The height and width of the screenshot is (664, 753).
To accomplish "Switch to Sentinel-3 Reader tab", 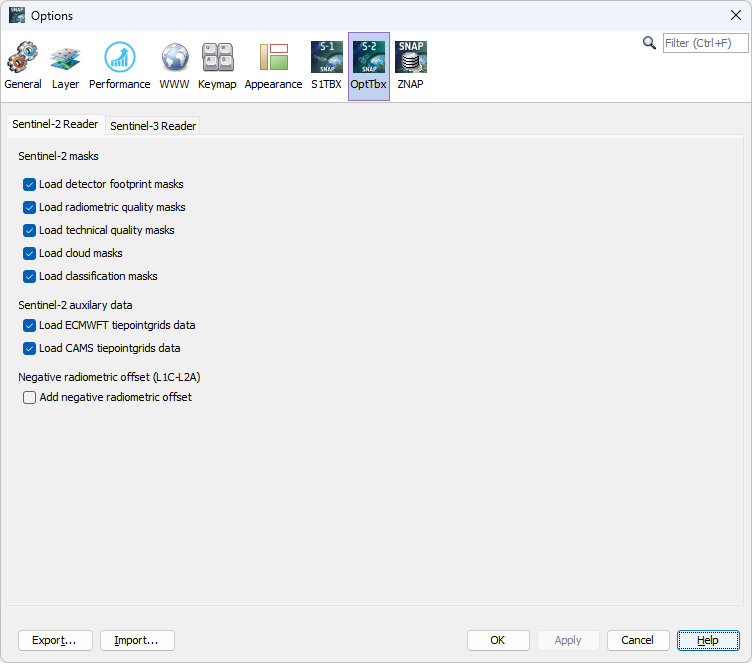I will [x=153, y=126].
